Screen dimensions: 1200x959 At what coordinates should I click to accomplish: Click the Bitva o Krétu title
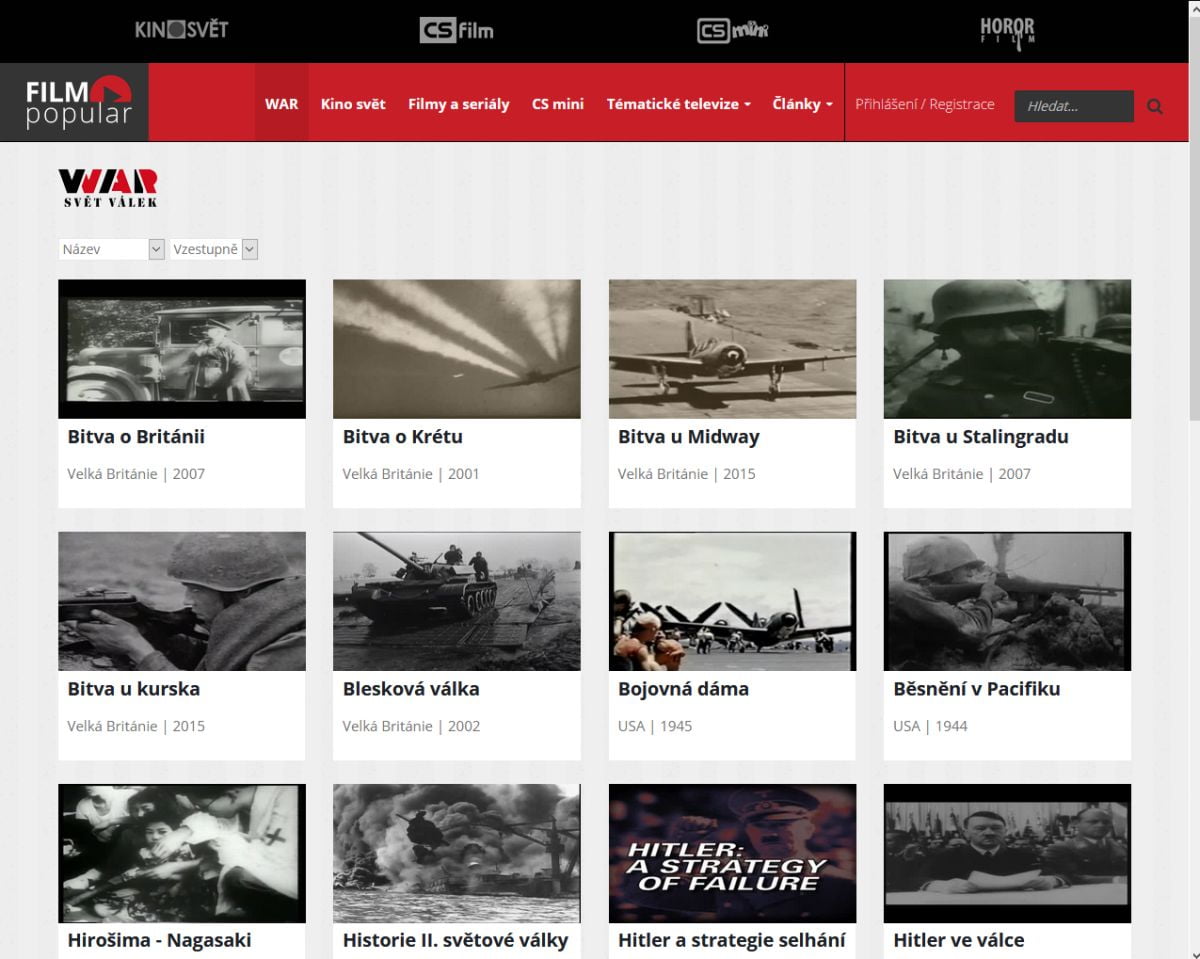click(x=403, y=437)
